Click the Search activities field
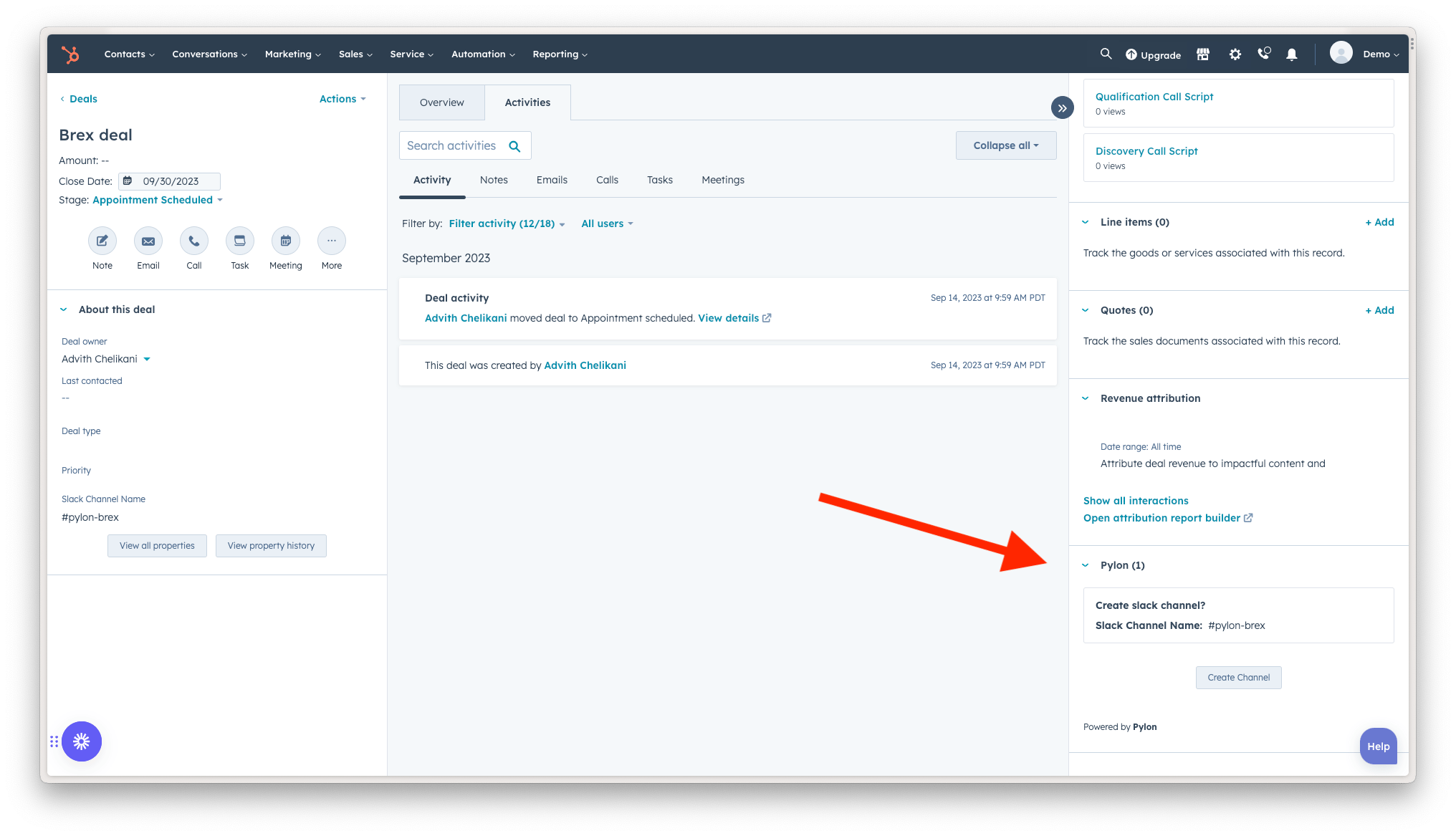Screen dimensions: 1456x836 (465, 145)
